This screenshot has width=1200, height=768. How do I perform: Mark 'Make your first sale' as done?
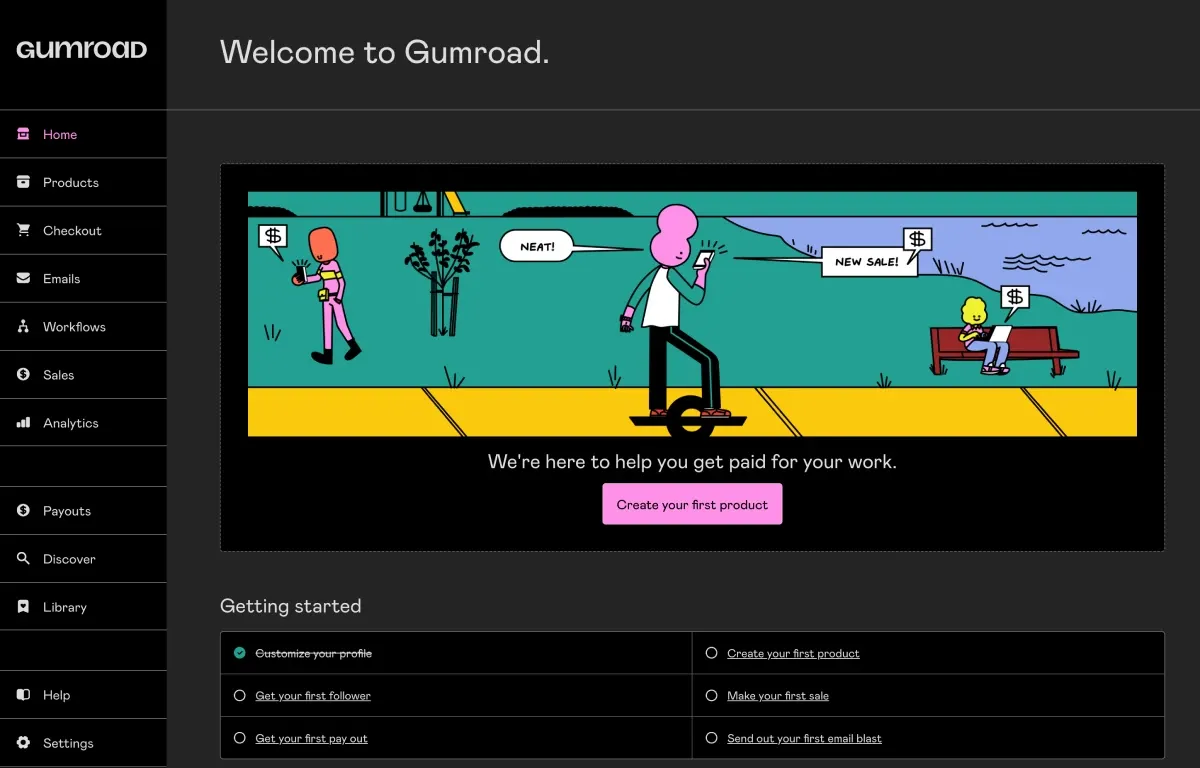[x=711, y=695]
